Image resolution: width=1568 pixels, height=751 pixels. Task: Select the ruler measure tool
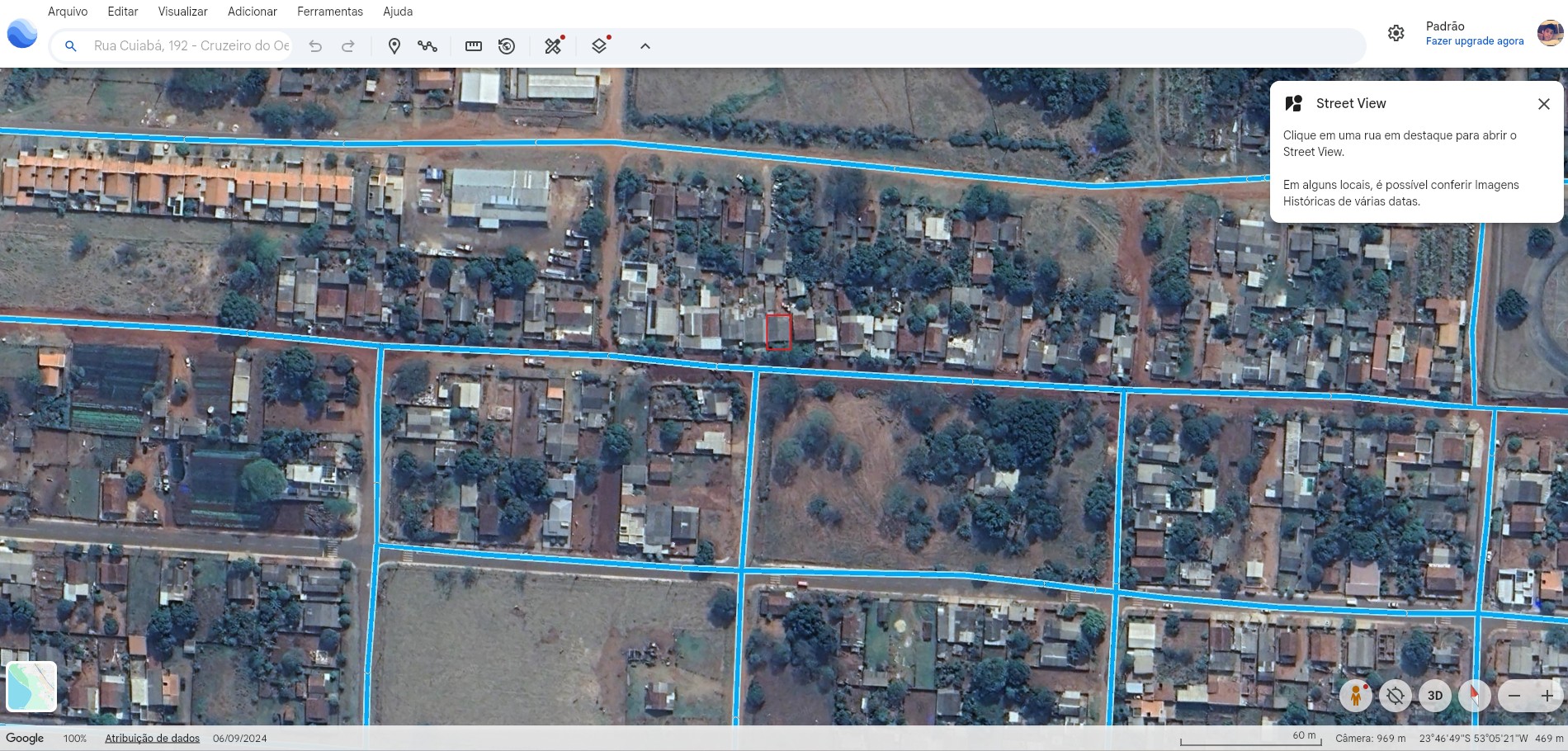(474, 46)
